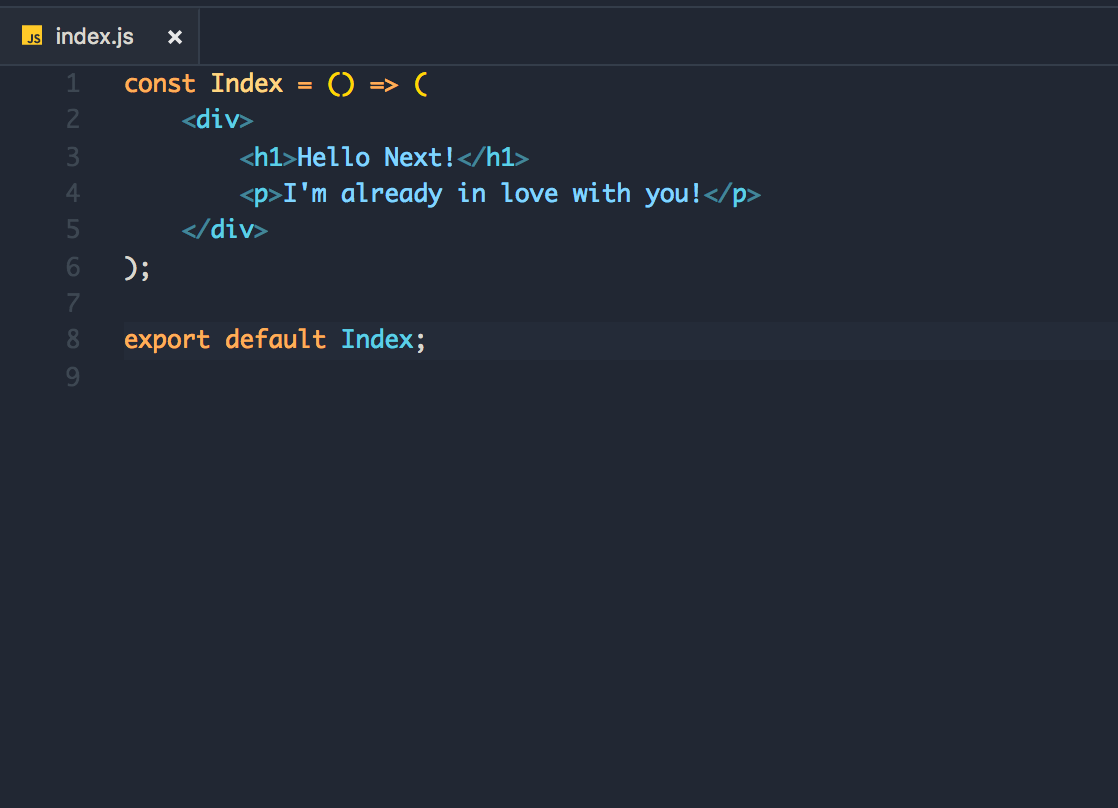Click the export keyword
The width and height of the screenshot is (1118, 808).
tap(167, 340)
